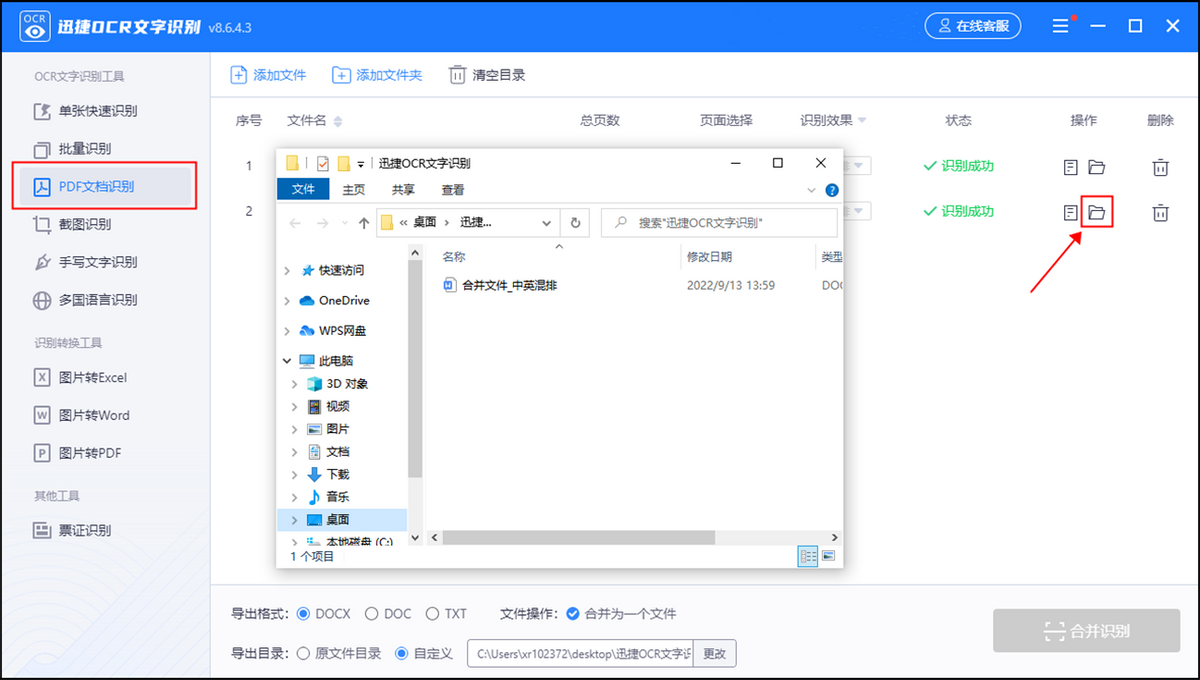Screen dimensions: 1200x680
Task: Open output folder for row 1
Action: (x=1097, y=167)
